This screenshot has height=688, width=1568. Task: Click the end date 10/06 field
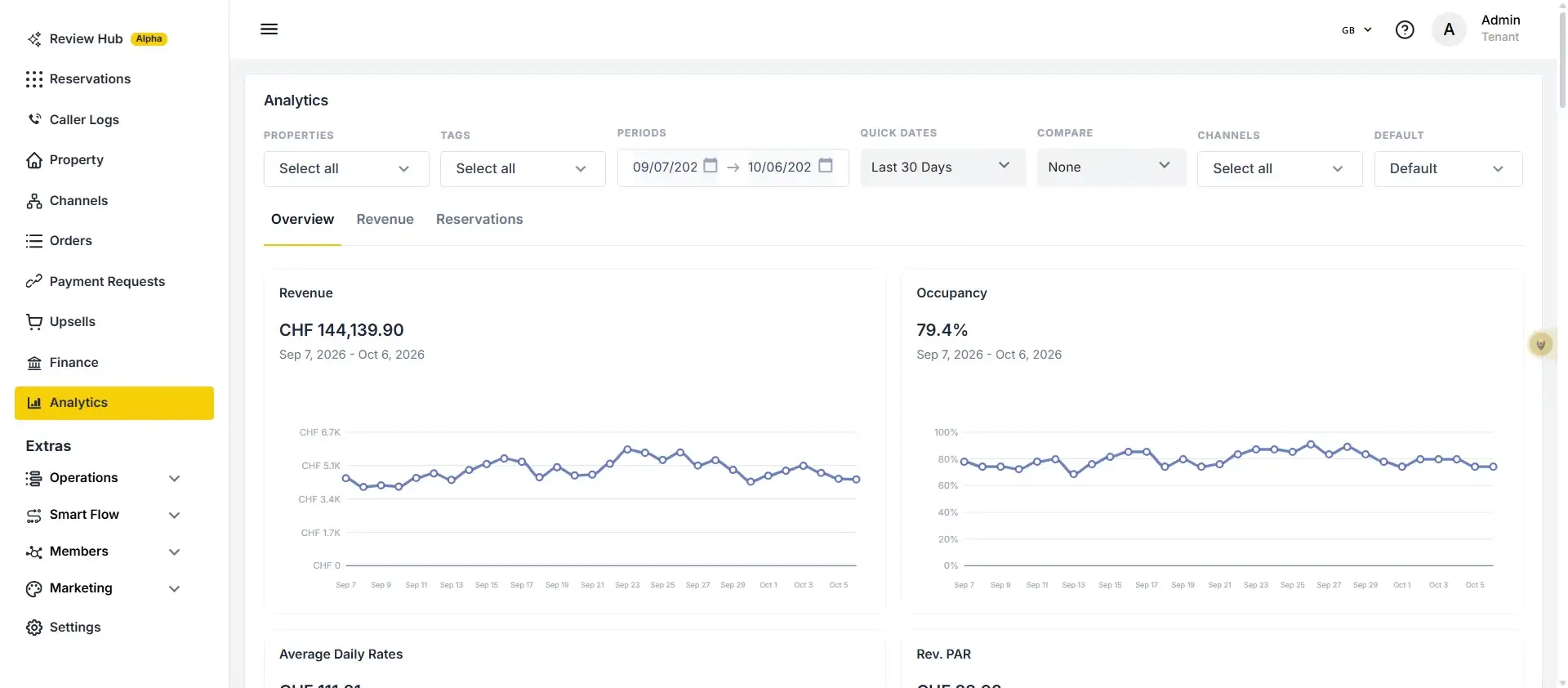coord(779,168)
